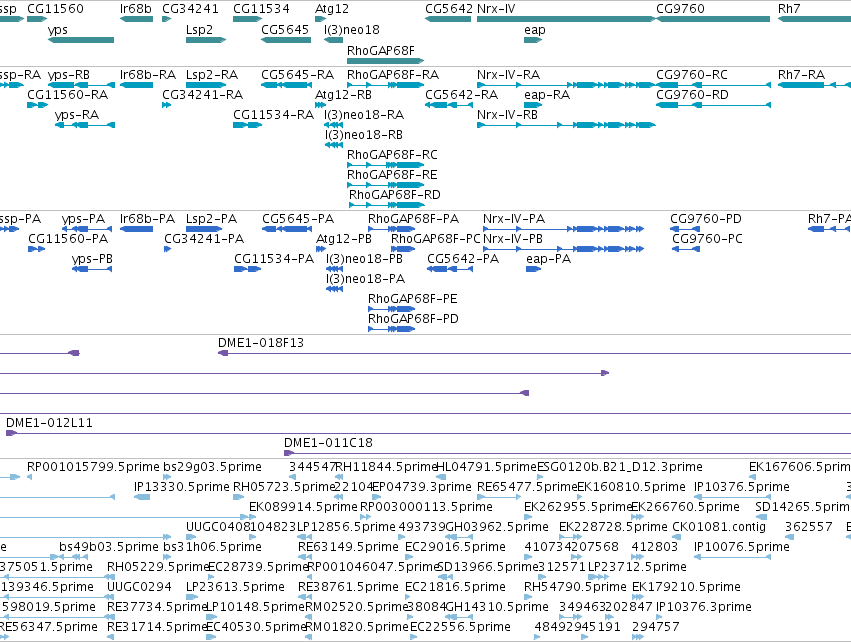Click the CG11534 gene arrow
The image size is (851, 642).
pos(247,19)
